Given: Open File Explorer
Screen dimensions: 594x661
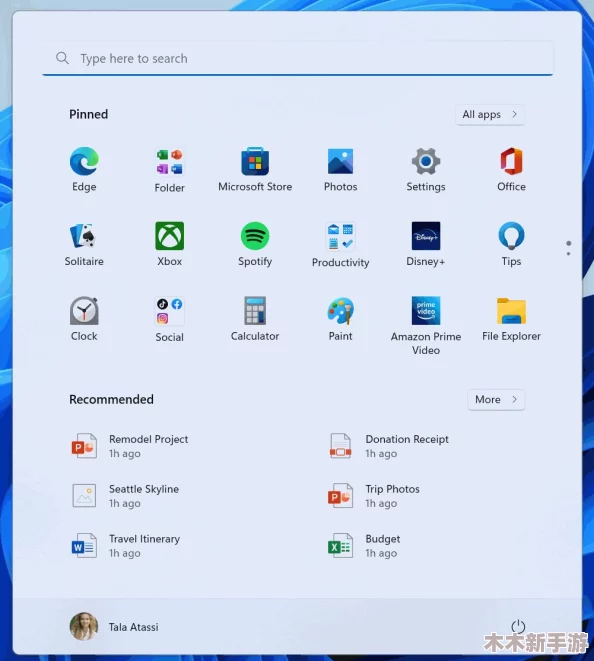Looking at the screenshot, I should click(511, 311).
